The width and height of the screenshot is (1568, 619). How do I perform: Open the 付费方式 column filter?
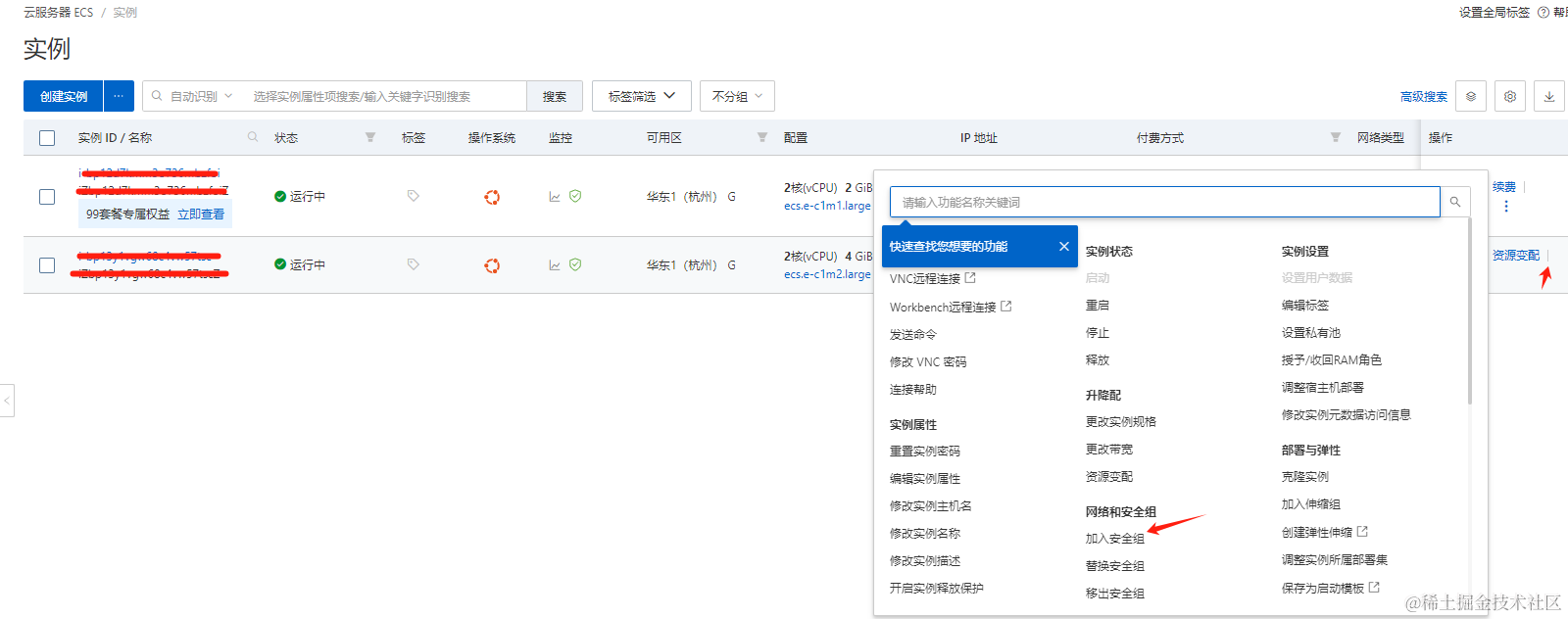1336,137
